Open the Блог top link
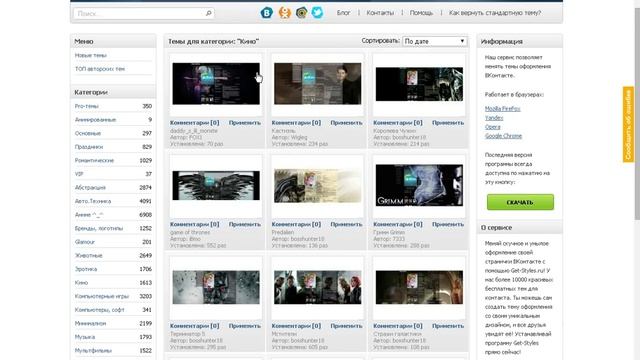 343,13
